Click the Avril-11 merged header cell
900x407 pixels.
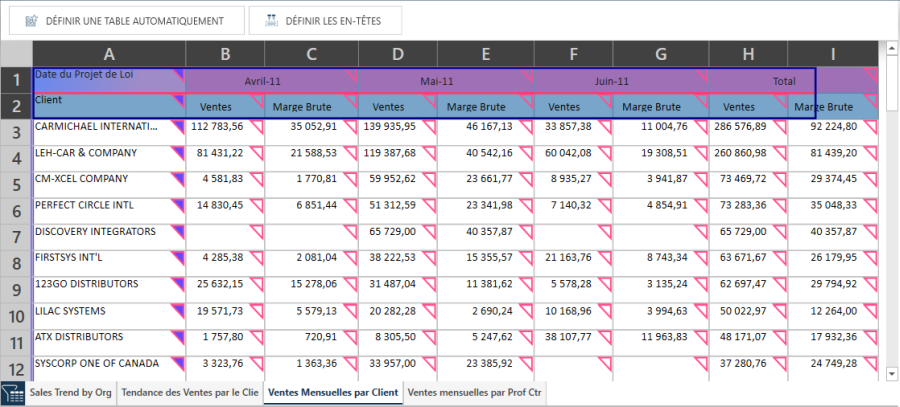tap(264, 81)
